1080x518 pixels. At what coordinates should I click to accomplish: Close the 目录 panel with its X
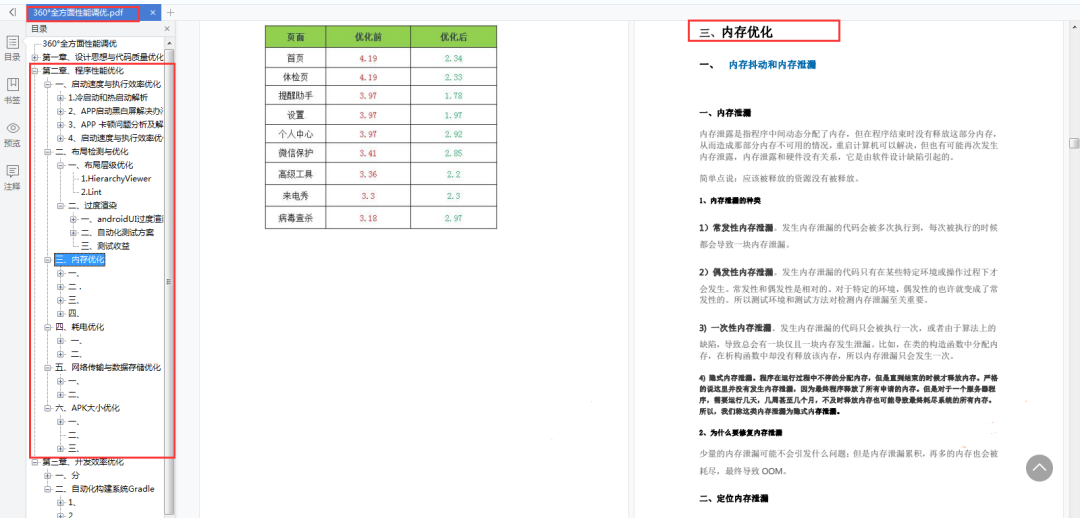coord(167,29)
